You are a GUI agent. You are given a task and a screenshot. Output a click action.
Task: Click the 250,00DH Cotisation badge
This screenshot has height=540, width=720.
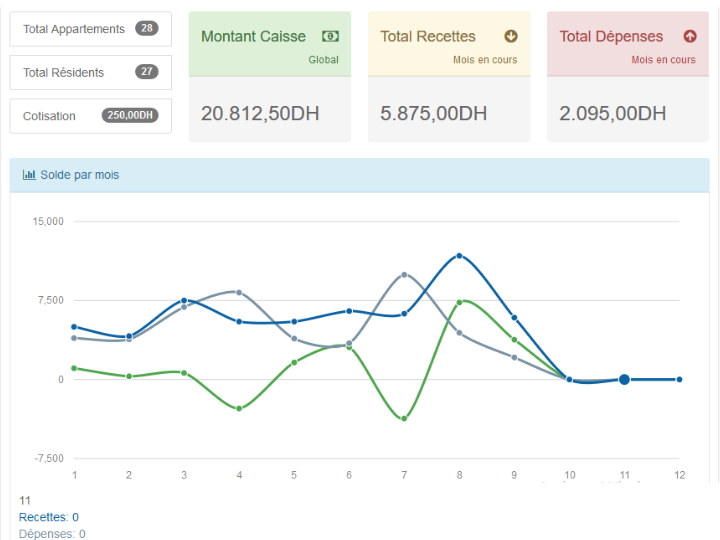(x=130, y=115)
